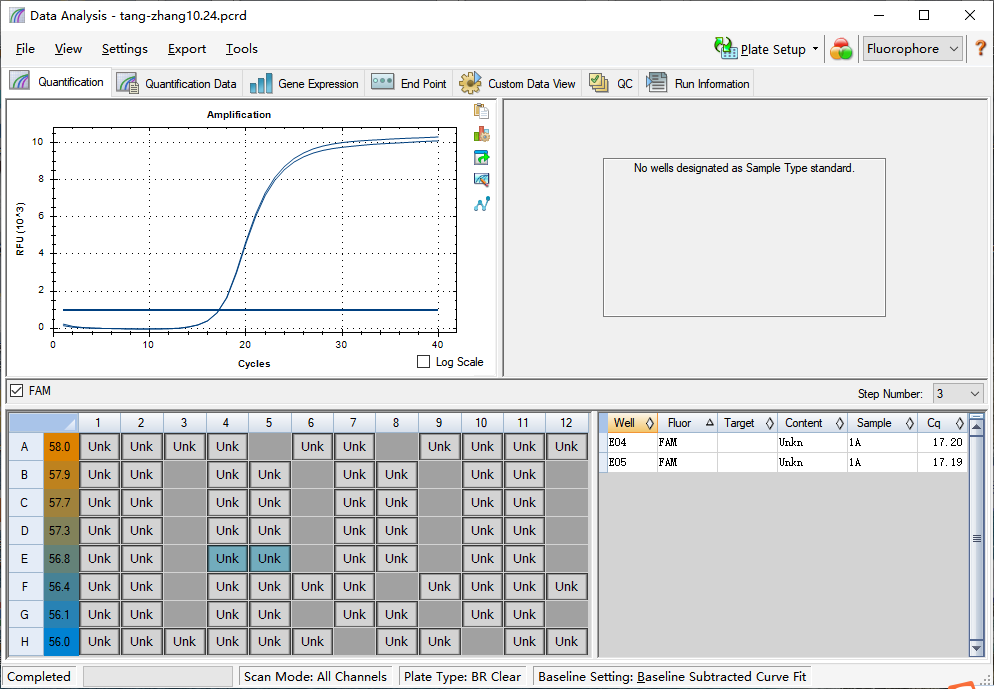Switch to Quantification Data tab
Screen dimensions: 994x689
[176, 83]
